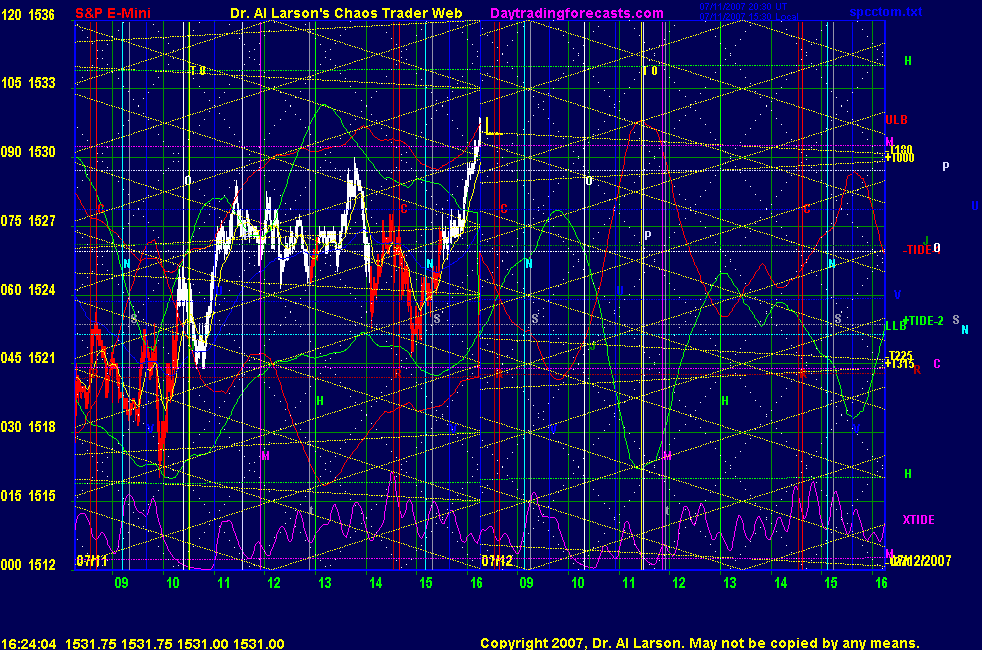Screen dimensions: 982x650
Task: Click the blue V legend letter at right margin
Action: pos(897,294)
